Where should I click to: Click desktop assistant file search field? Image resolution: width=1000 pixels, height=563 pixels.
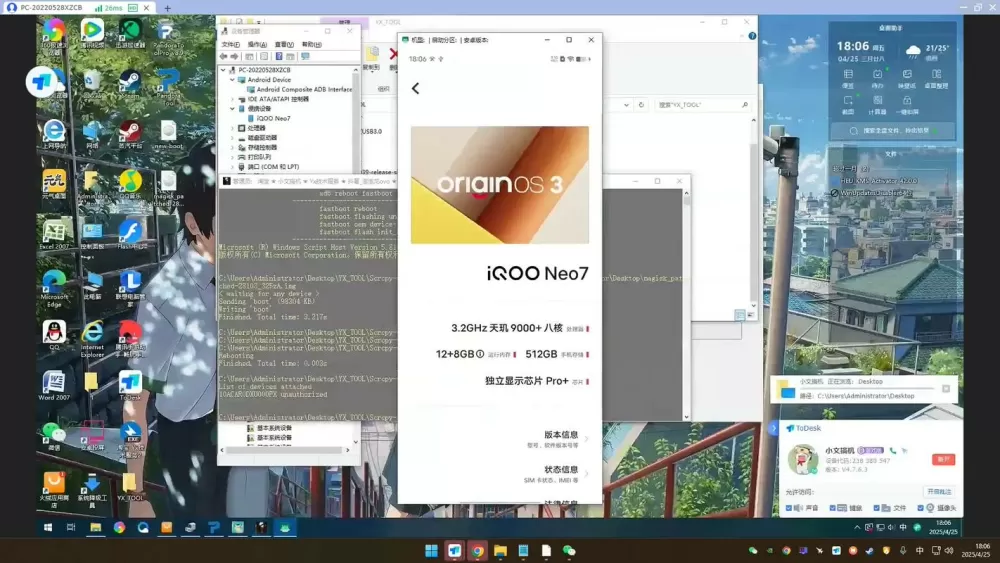tap(892, 131)
